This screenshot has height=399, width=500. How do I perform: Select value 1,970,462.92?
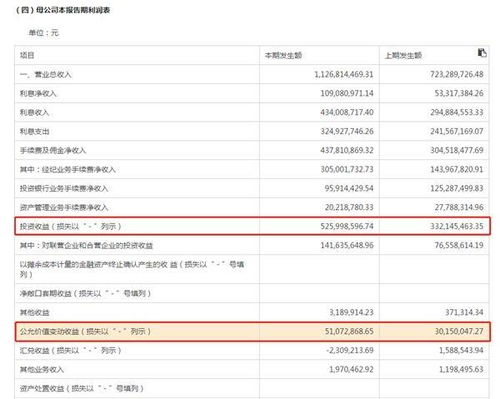[x=351, y=369]
